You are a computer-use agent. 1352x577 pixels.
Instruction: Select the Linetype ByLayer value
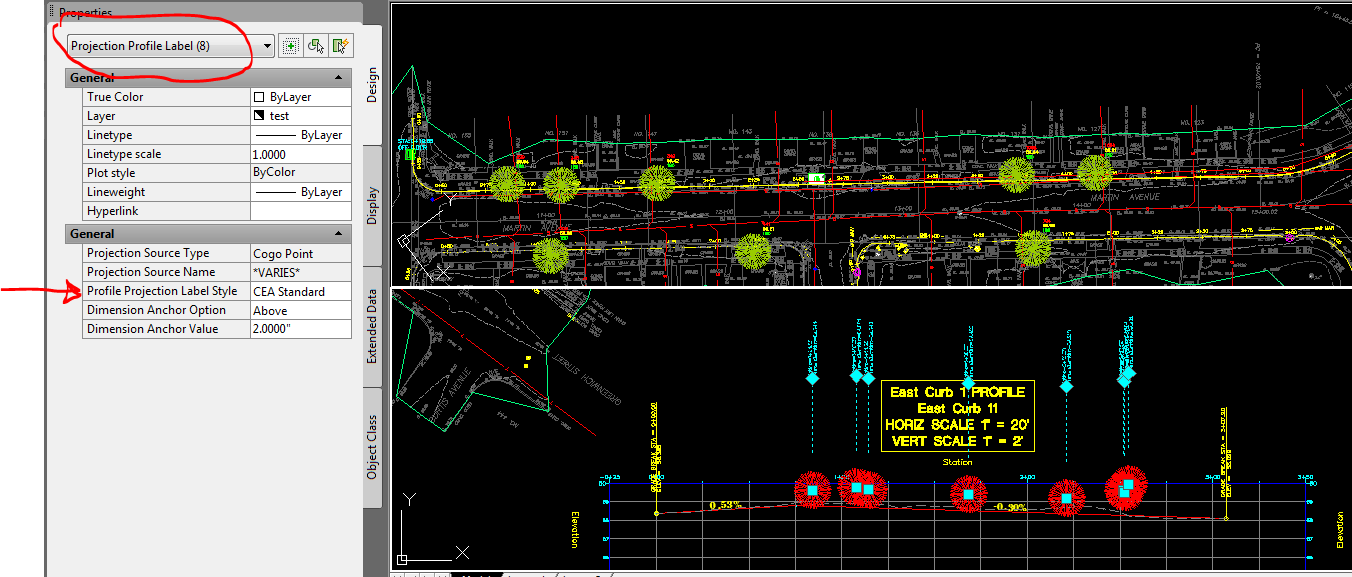300,135
